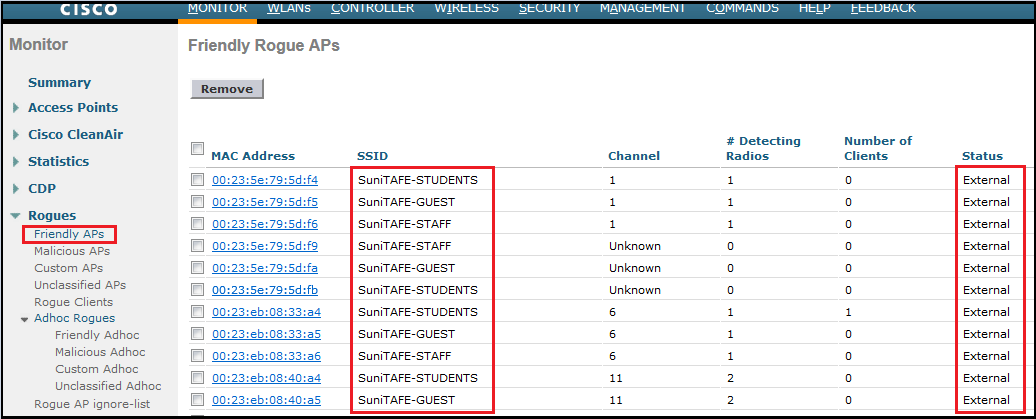Click MAC address link 00:23:eb:08:33:a6
This screenshot has height=419, width=1036.
click(x=266, y=356)
